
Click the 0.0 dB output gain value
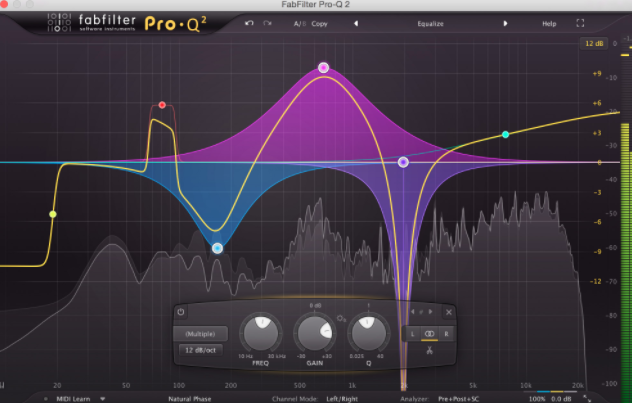click(561, 399)
